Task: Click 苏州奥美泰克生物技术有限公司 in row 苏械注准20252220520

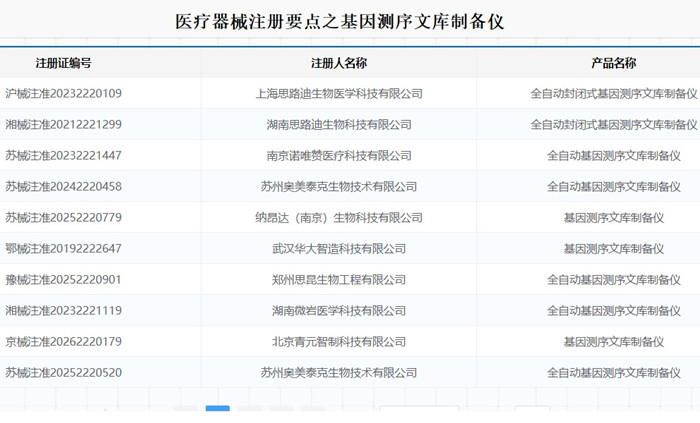Action: point(339,373)
